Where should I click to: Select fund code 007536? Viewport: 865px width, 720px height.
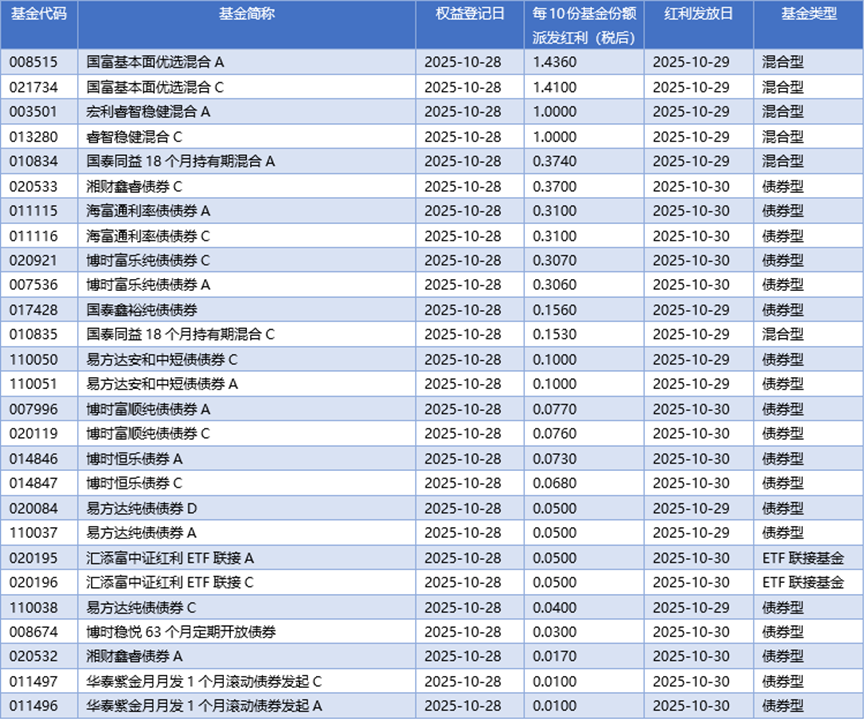click(x=33, y=285)
